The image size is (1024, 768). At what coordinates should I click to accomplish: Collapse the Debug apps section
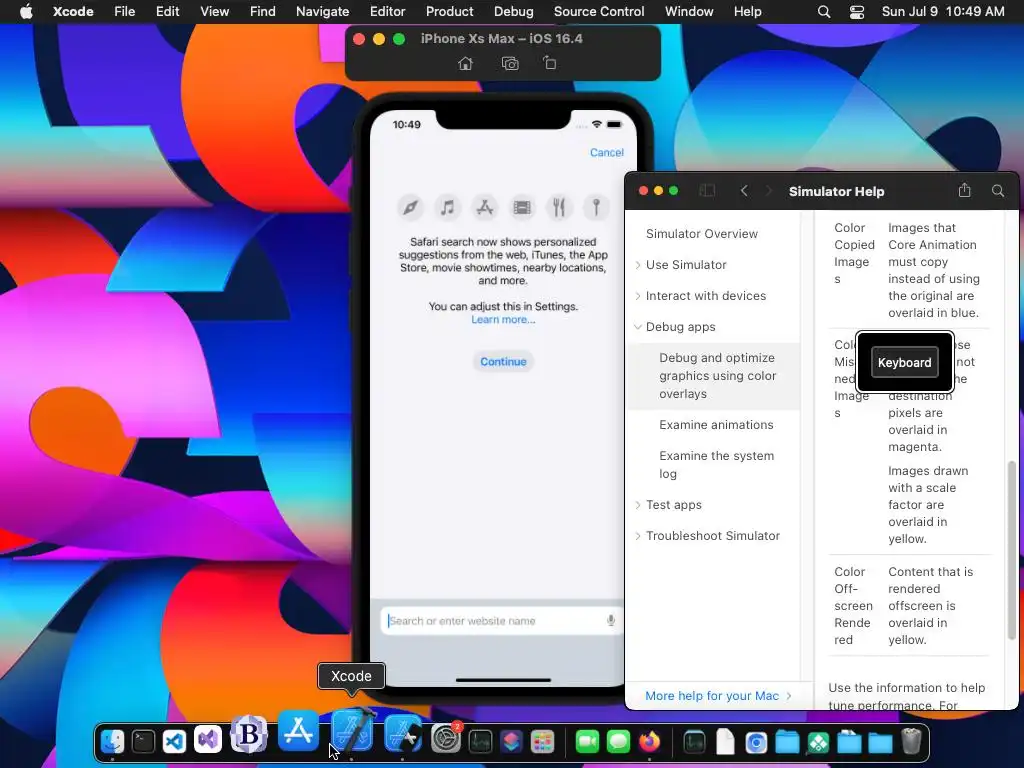638,327
